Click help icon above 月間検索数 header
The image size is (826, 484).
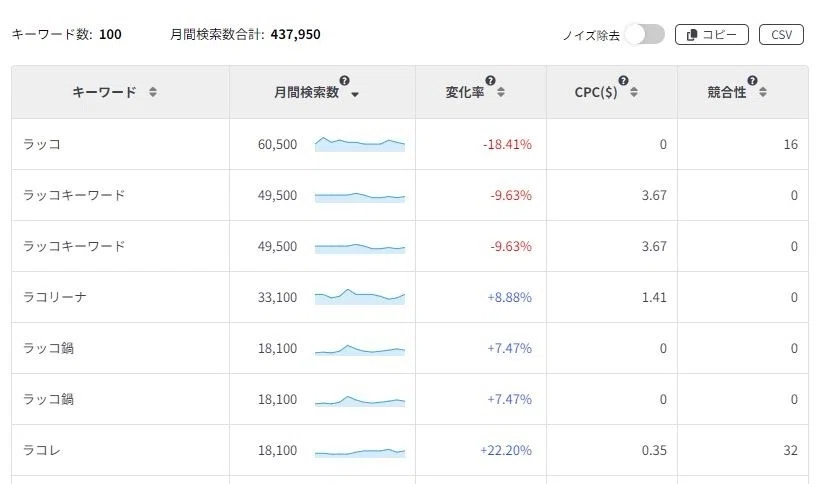[x=345, y=81]
